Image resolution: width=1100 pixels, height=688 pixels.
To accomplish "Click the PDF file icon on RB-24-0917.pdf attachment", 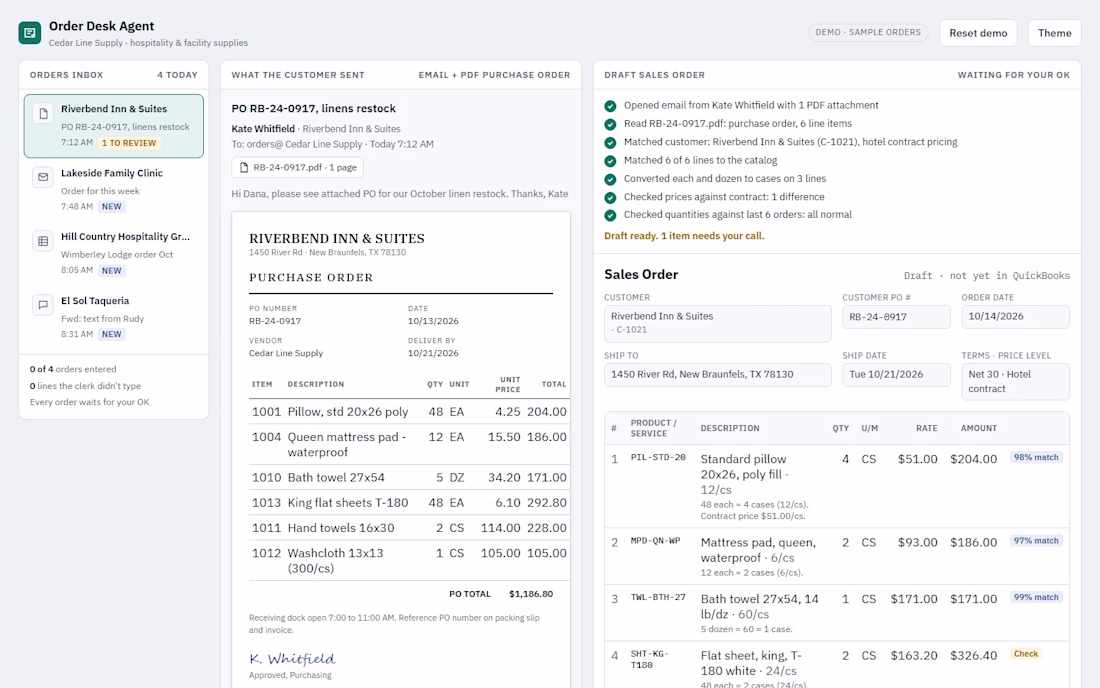I will [x=244, y=168].
